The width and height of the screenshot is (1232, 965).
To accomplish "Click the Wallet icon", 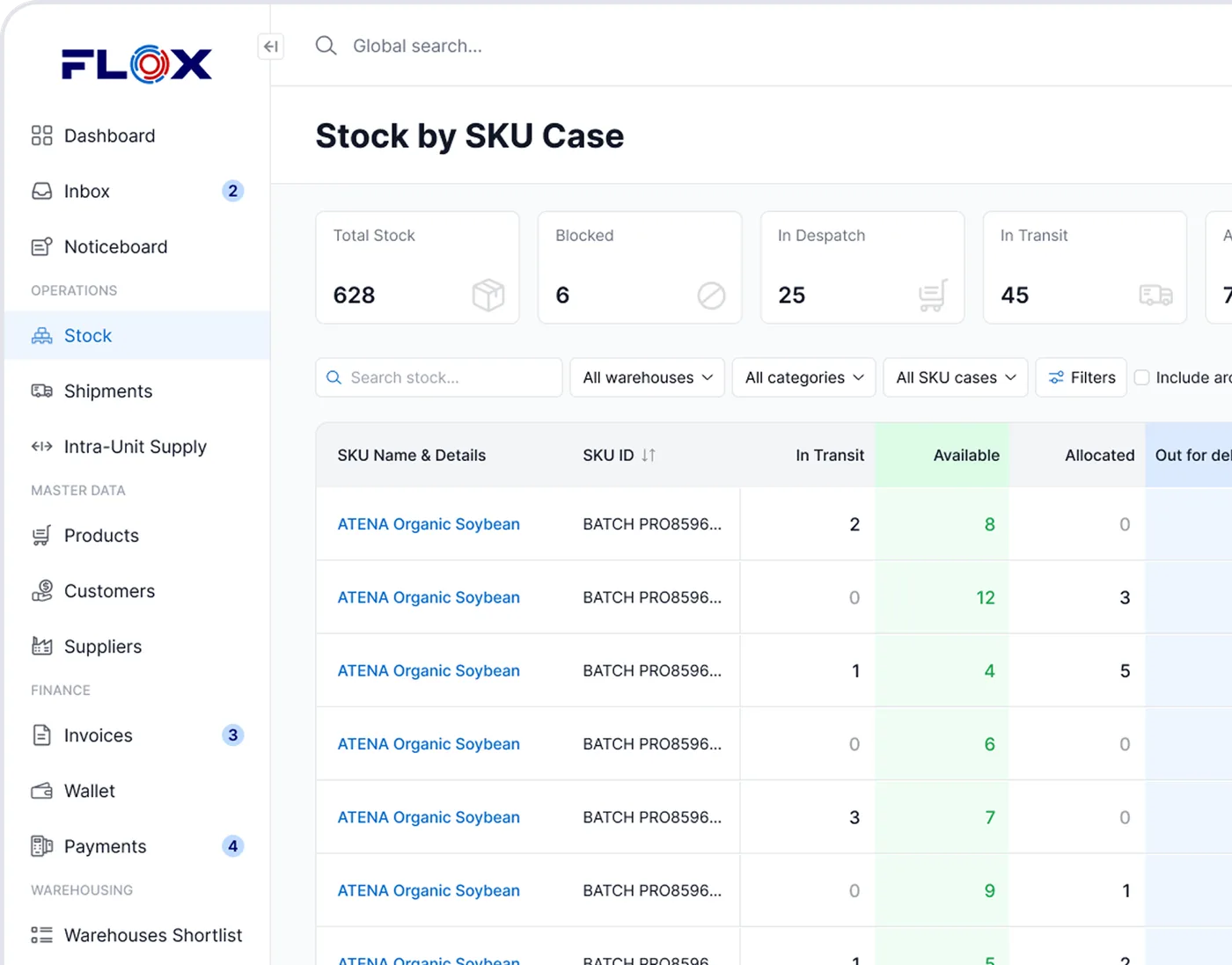I will tap(41, 790).
